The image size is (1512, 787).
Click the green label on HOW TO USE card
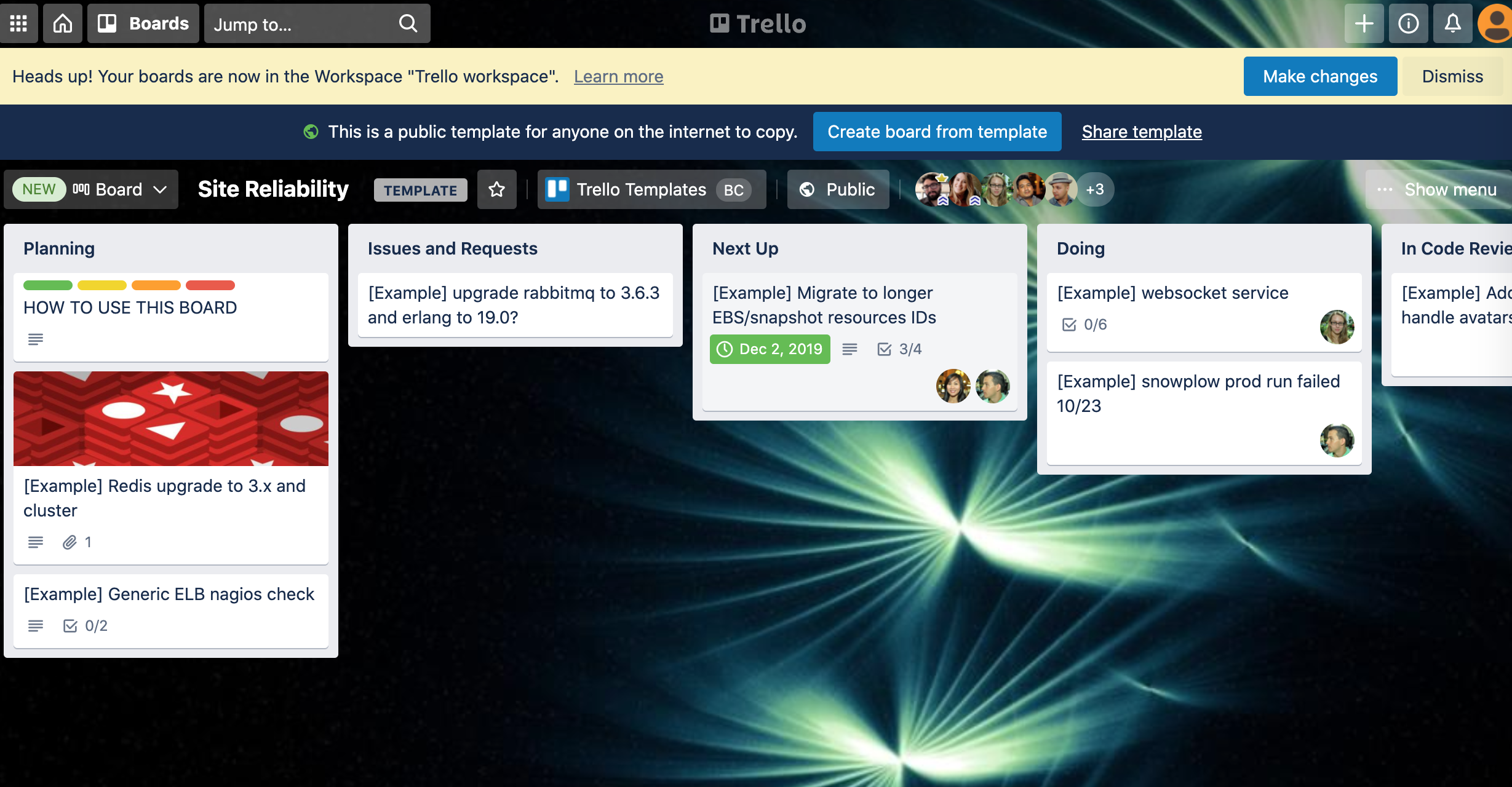(48, 285)
